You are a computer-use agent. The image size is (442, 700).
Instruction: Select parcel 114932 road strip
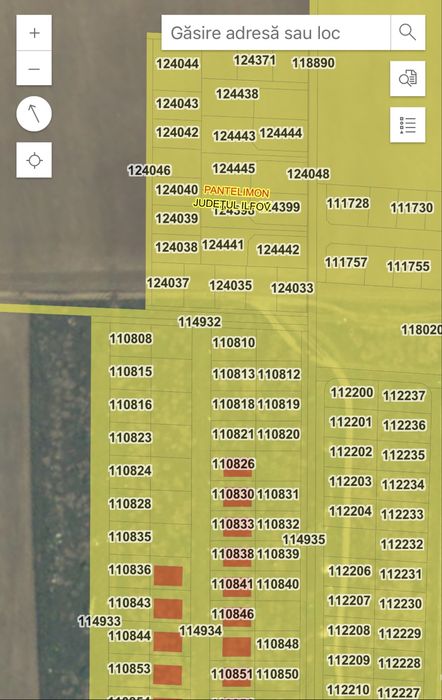pyautogui.click(x=200, y=321)
